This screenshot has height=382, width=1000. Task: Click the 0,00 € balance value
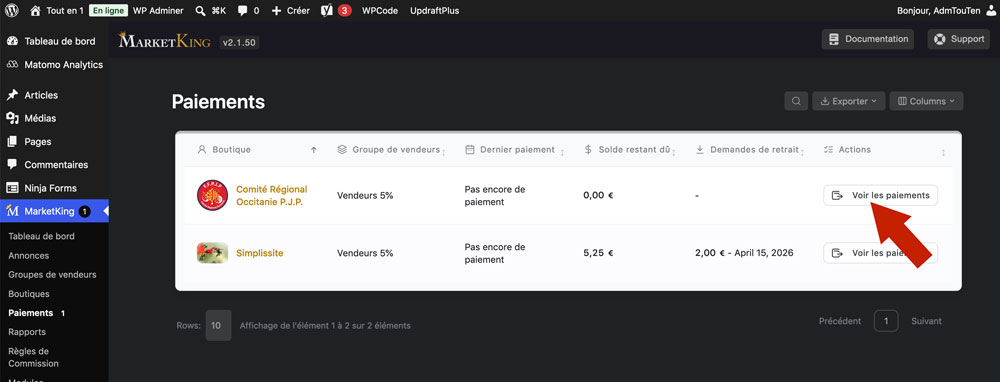coord(598,195)
